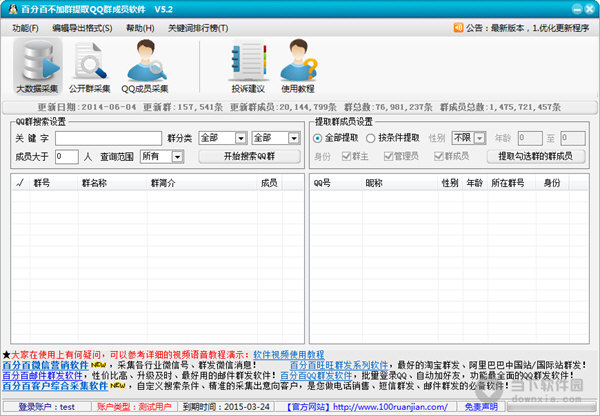The image size is (600, 416).
Task: Click the 更新日期:2014-06-04 statistics text
Action: (x=87, y=107)
